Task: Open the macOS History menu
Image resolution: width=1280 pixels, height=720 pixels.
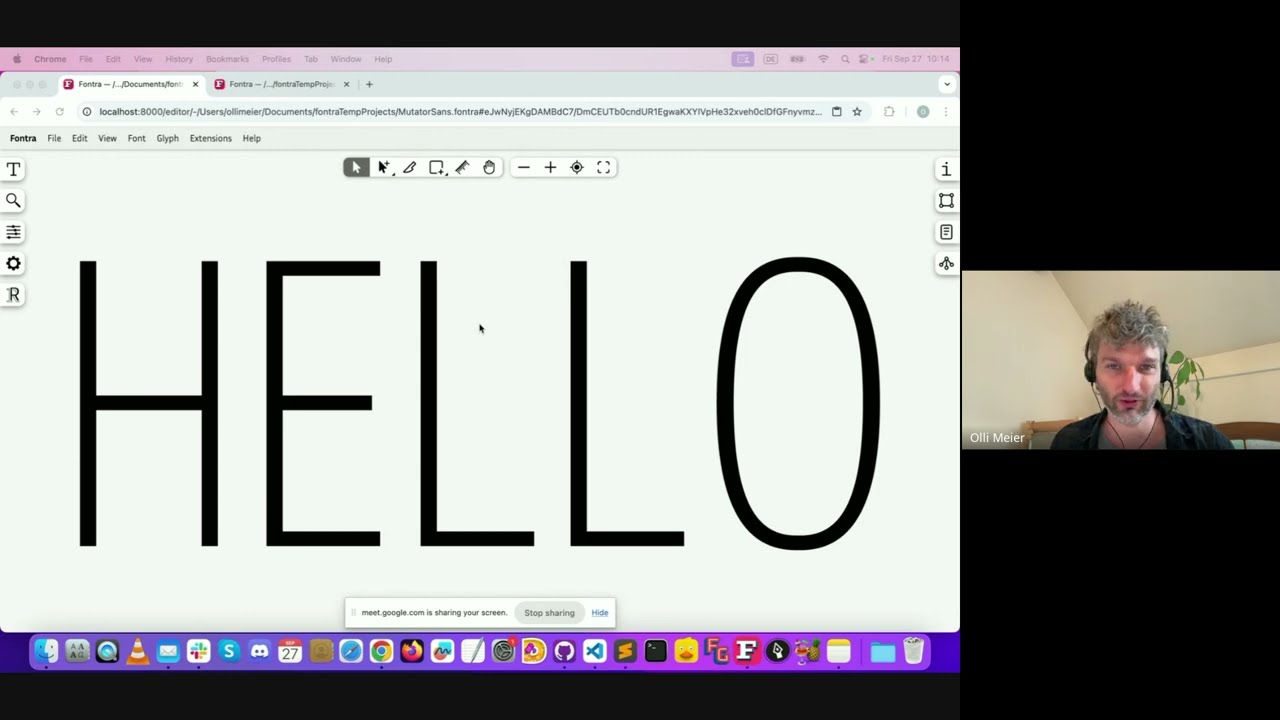Action: click(179, 59)
